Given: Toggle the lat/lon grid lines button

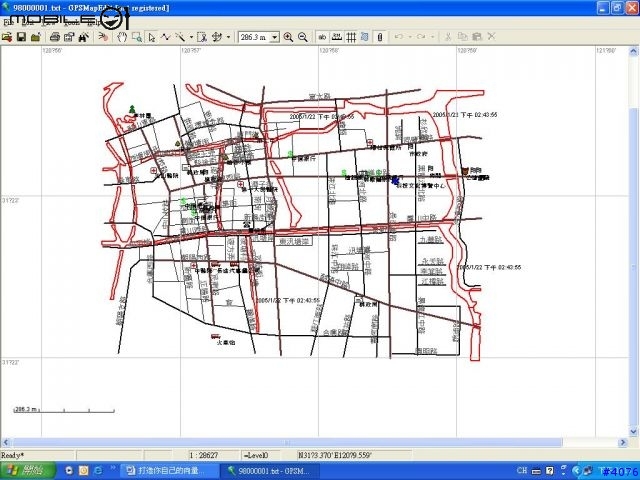Looking at the screenshot, I should (x=351, y=37).
